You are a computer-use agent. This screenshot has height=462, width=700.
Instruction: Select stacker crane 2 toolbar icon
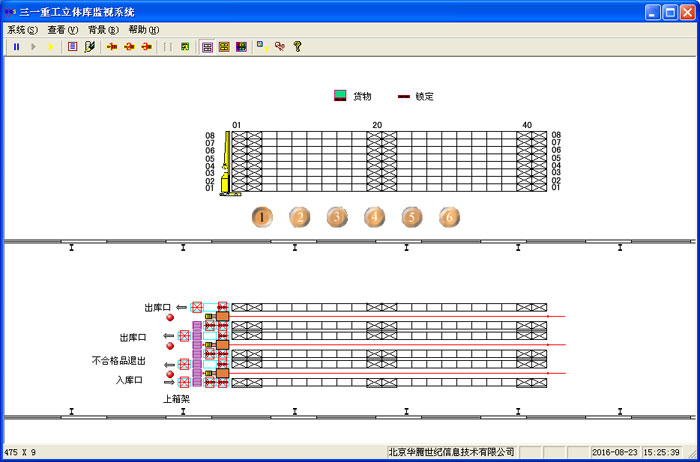[x=129, y=46]
